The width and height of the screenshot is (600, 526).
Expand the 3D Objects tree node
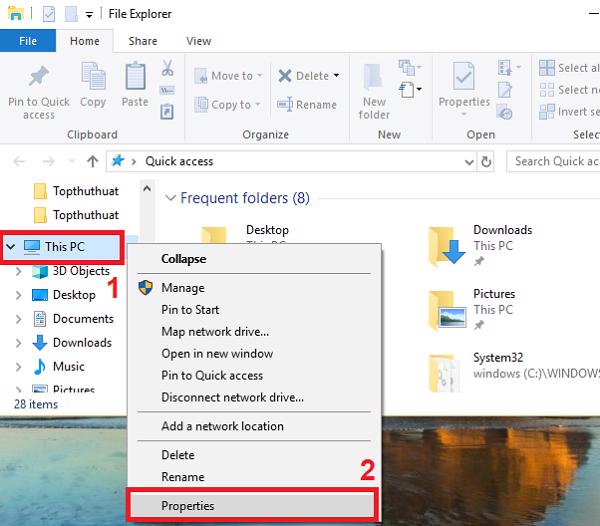coord(19,271)
